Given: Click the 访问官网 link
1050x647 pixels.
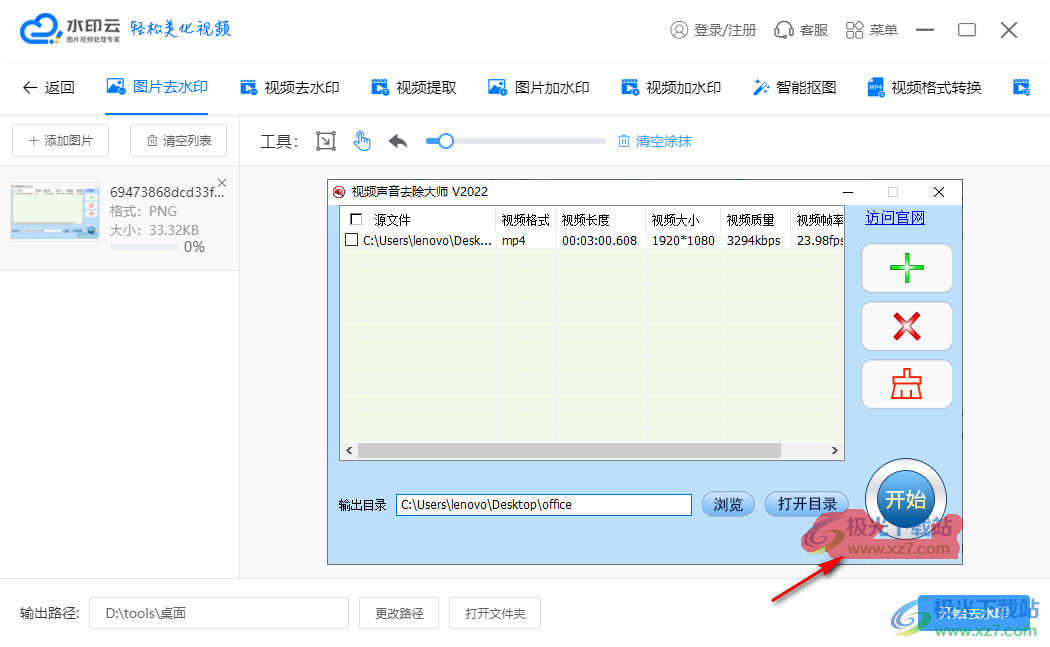Looking at the screenshot, I should [x=895, y=218].
